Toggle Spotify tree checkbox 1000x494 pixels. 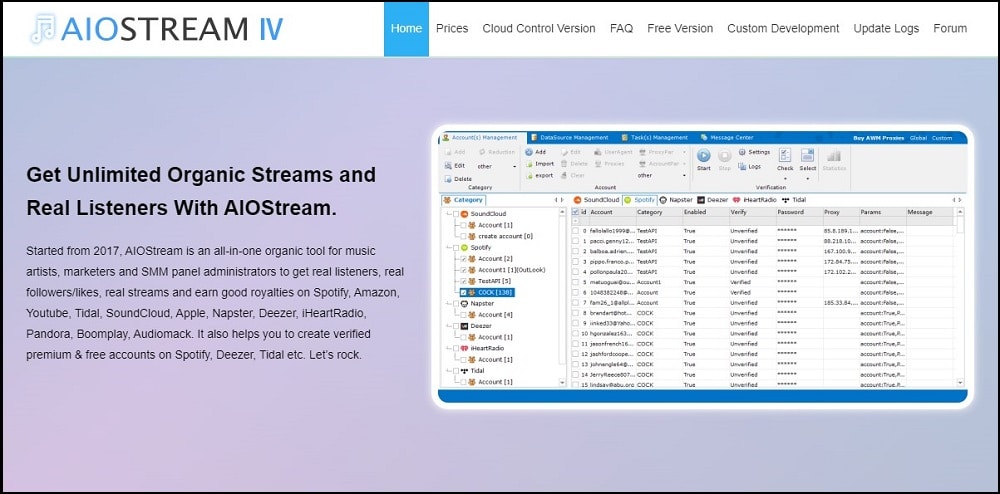(456, 247)
